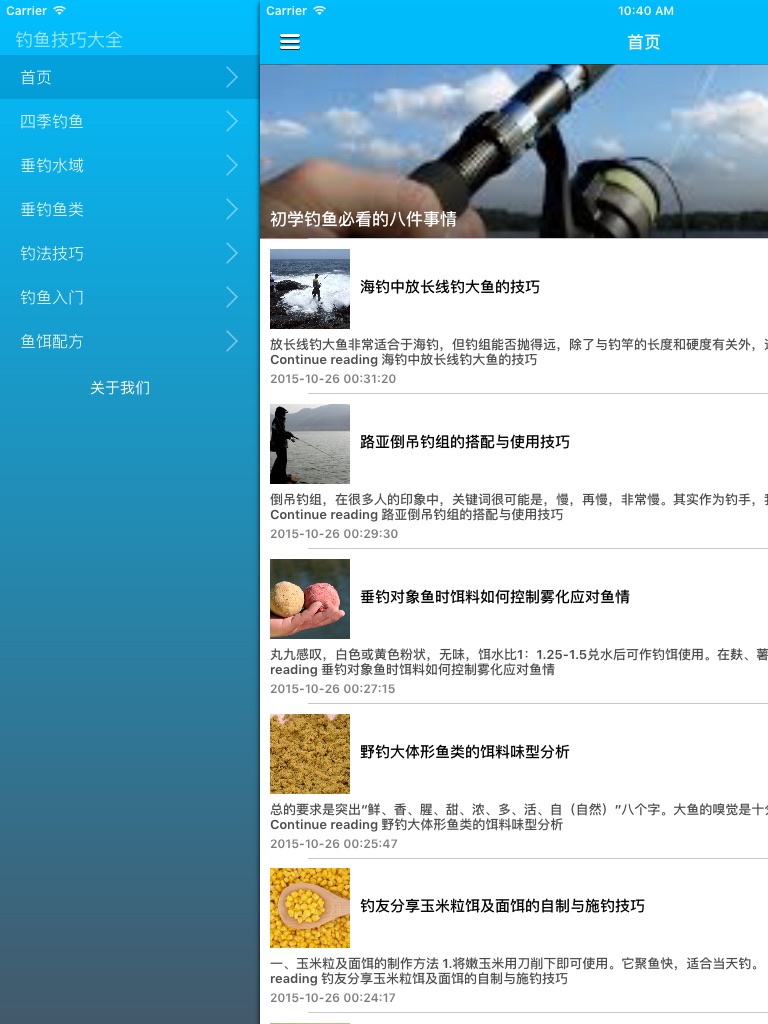Click the timestamp 2015-10-26 00:27:15
The height and width of the screenshot is (1024, 768).
pos(333,689)
